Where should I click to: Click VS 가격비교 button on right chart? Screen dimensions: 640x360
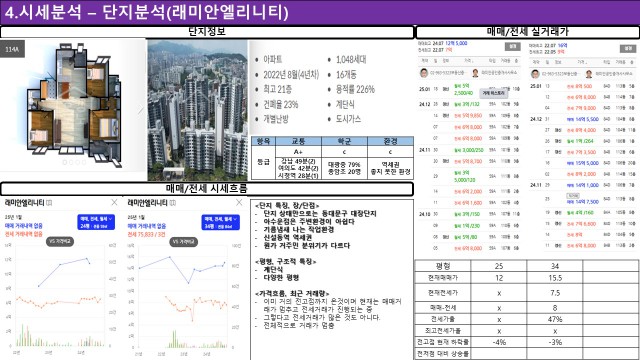(184, 242)
